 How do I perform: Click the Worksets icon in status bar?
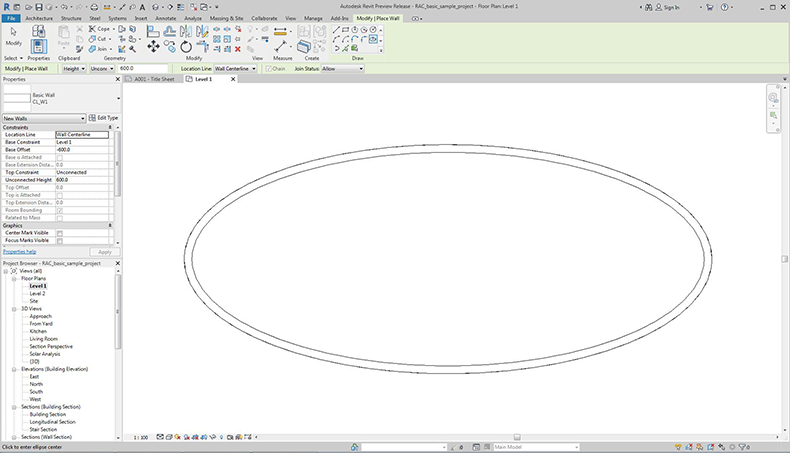pos(354,447)
